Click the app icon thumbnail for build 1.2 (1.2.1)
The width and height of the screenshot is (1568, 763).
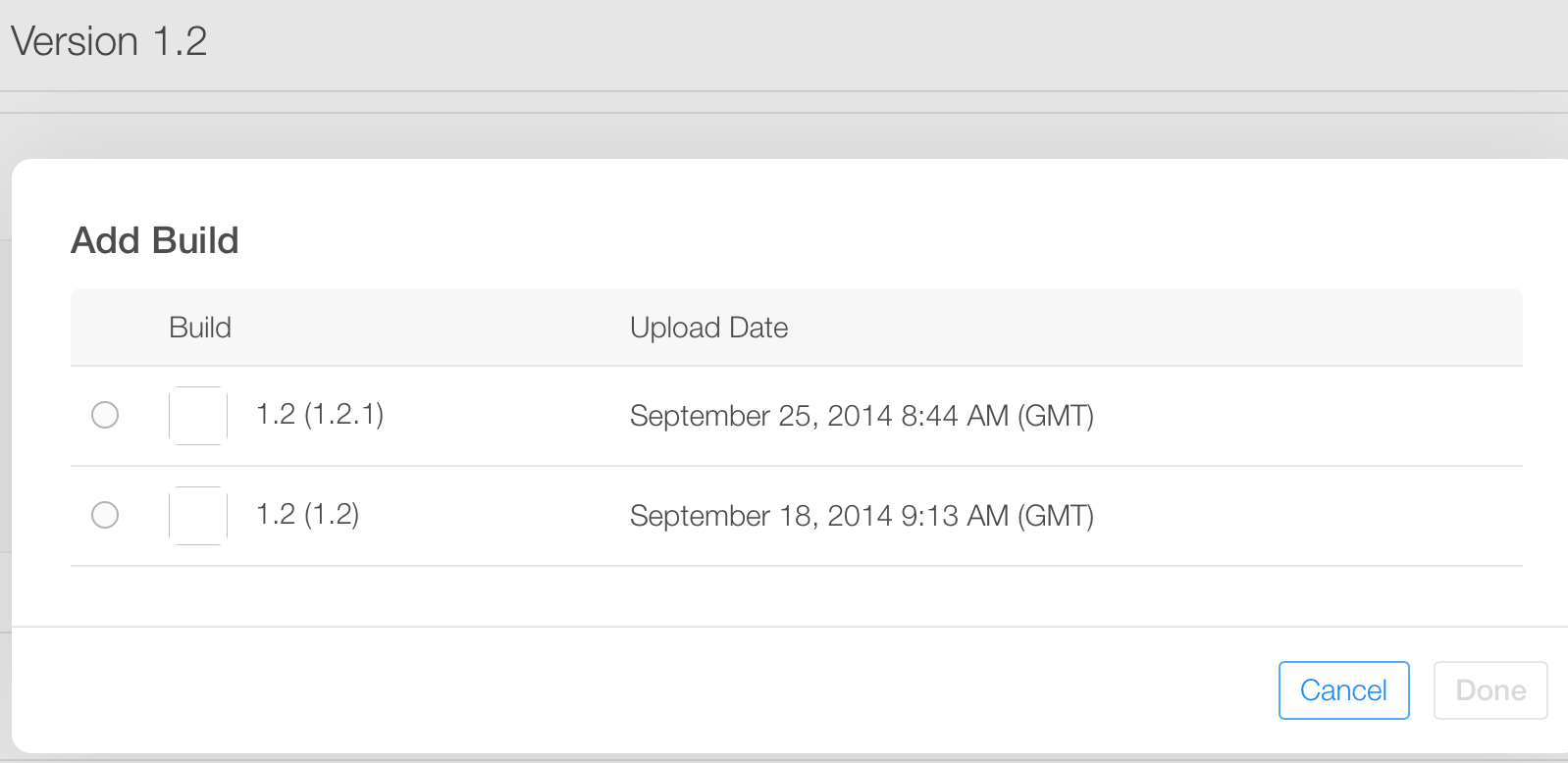point(198,416)
